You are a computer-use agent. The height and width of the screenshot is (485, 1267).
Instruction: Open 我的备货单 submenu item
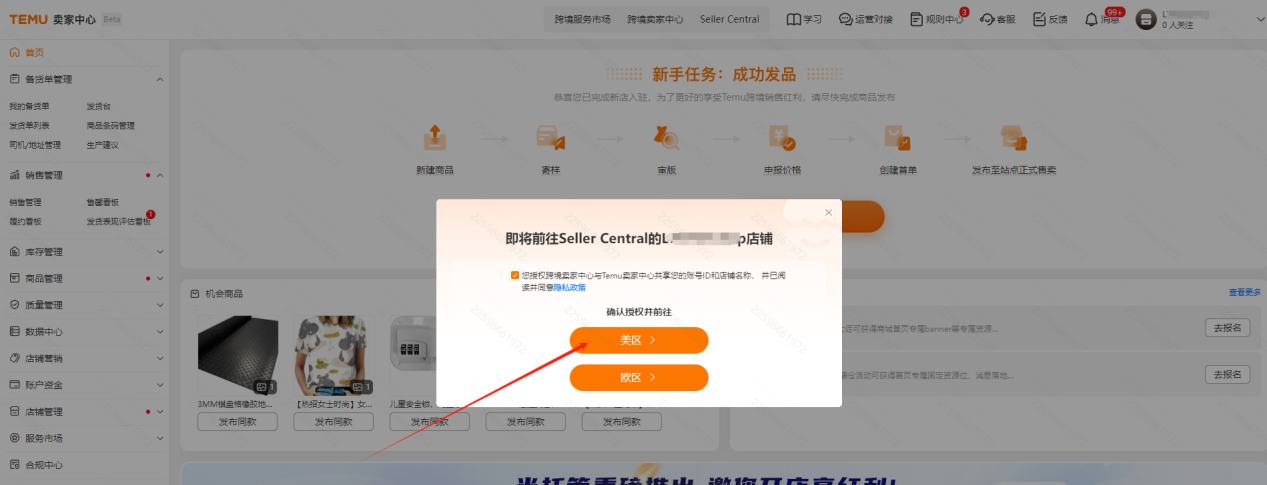(29, 106)
